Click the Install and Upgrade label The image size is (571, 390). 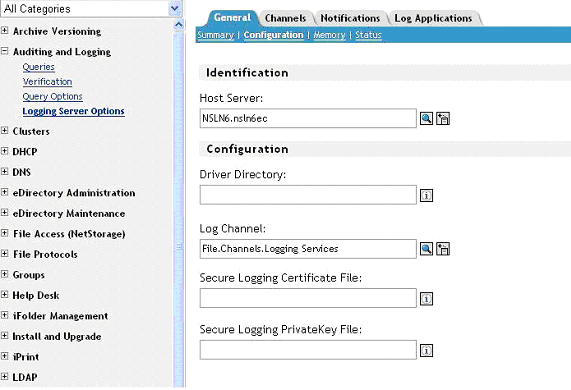point(57,336)
